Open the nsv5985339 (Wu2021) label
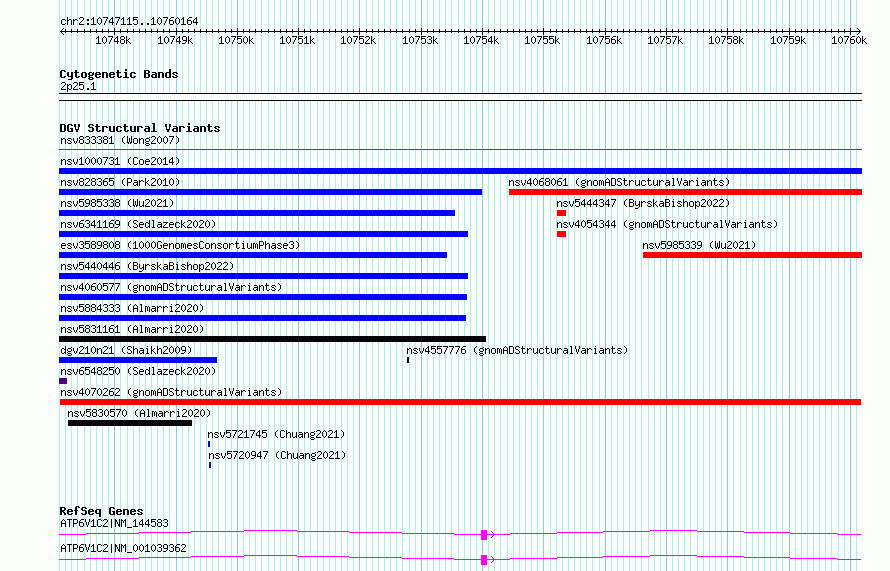 click(699, 245)
